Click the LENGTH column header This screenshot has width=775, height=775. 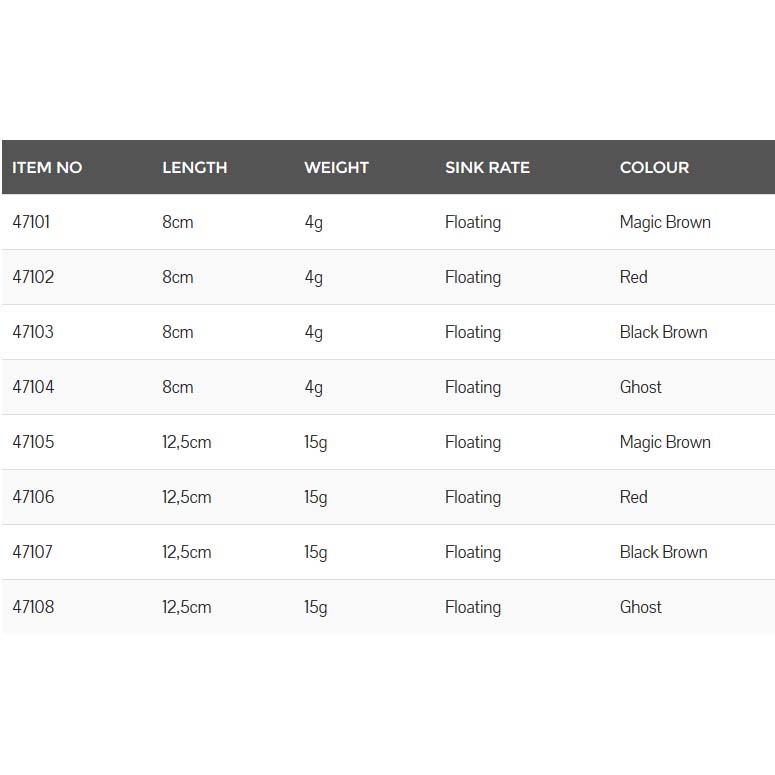pos(194,168)
